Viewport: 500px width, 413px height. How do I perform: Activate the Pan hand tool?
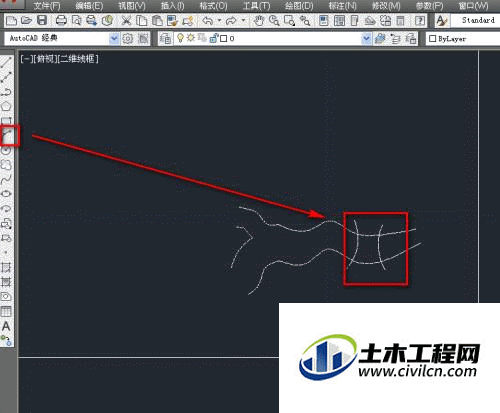pos(258,21)
